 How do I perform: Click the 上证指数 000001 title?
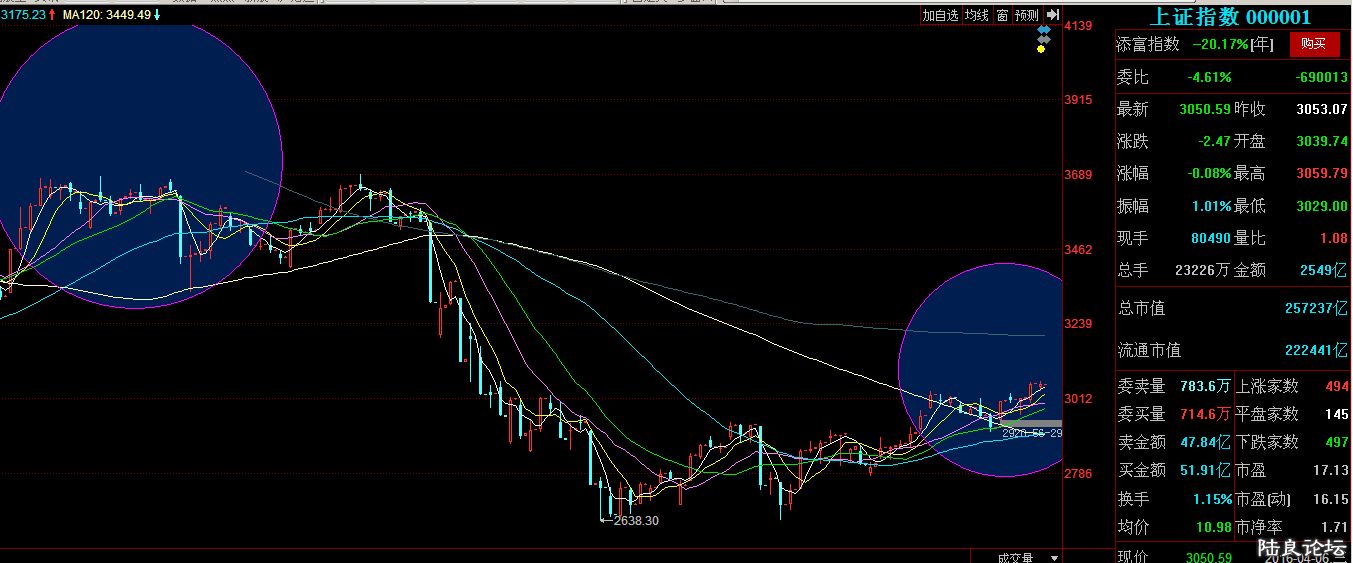1230,17
